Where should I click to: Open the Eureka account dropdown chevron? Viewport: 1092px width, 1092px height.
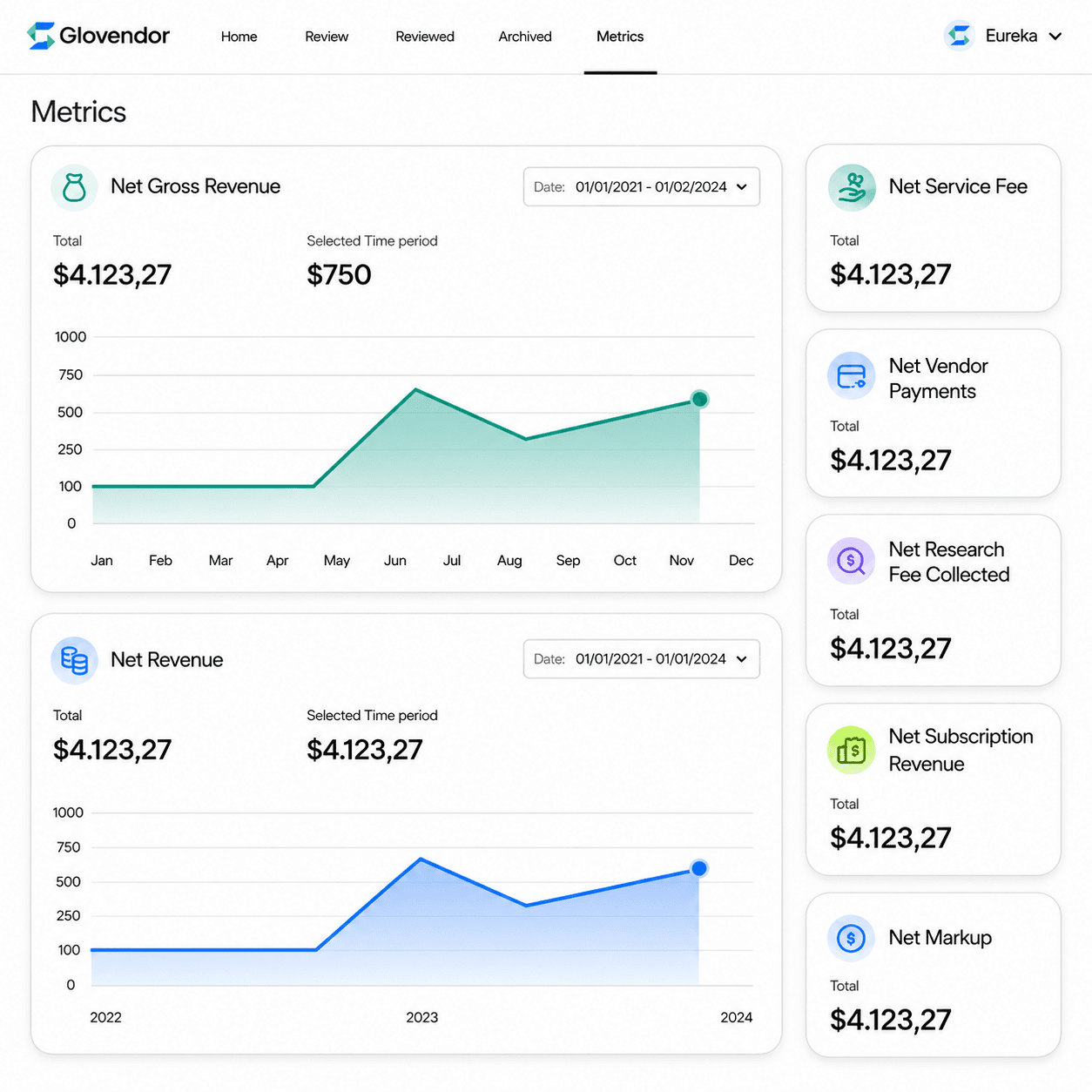click(1055, 37)
